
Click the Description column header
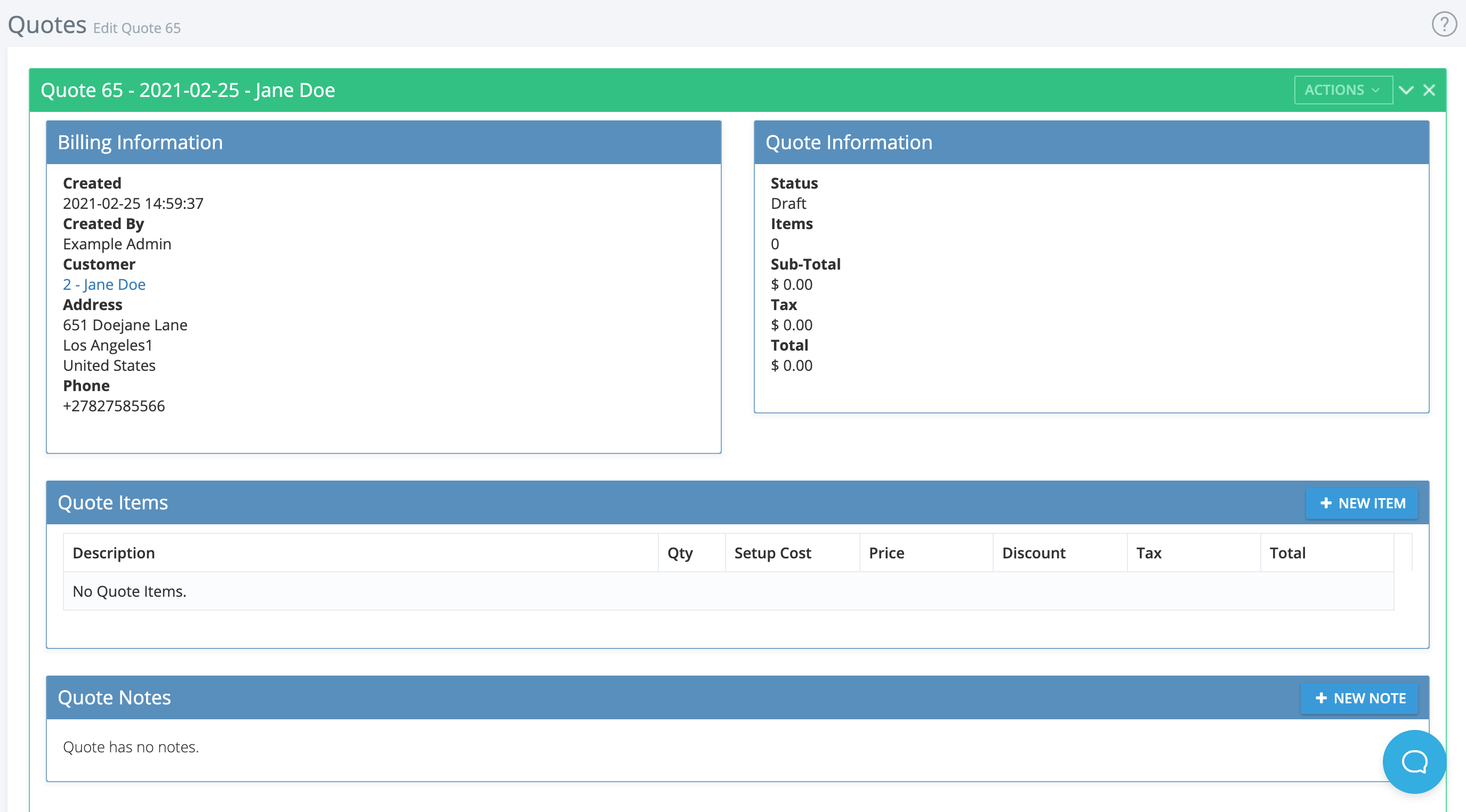[x=114, y=552]
